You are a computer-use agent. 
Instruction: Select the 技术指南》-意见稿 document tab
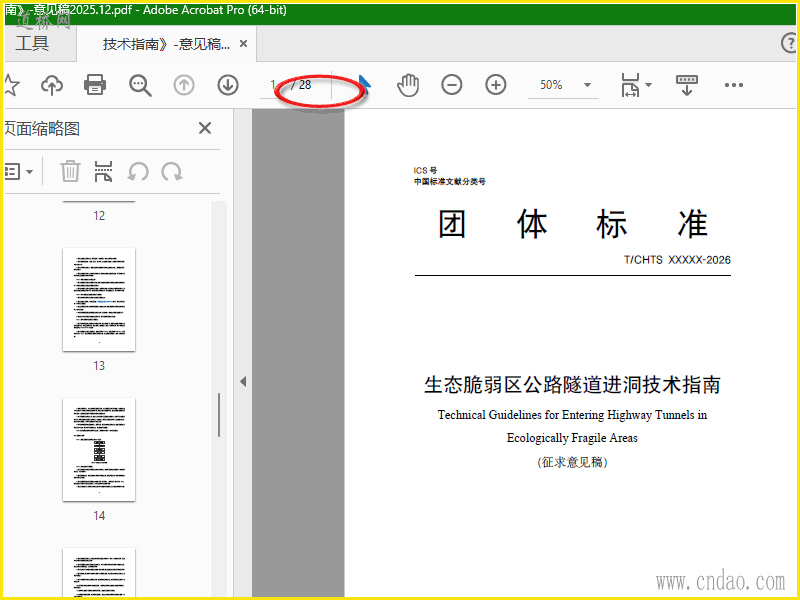pos(166,44)
